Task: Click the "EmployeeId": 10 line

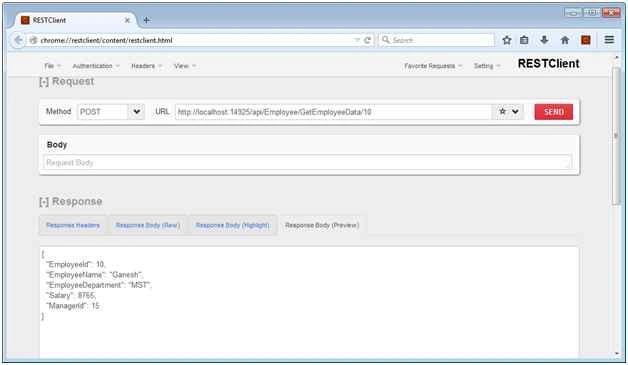Action: click(x=76, y=264)
